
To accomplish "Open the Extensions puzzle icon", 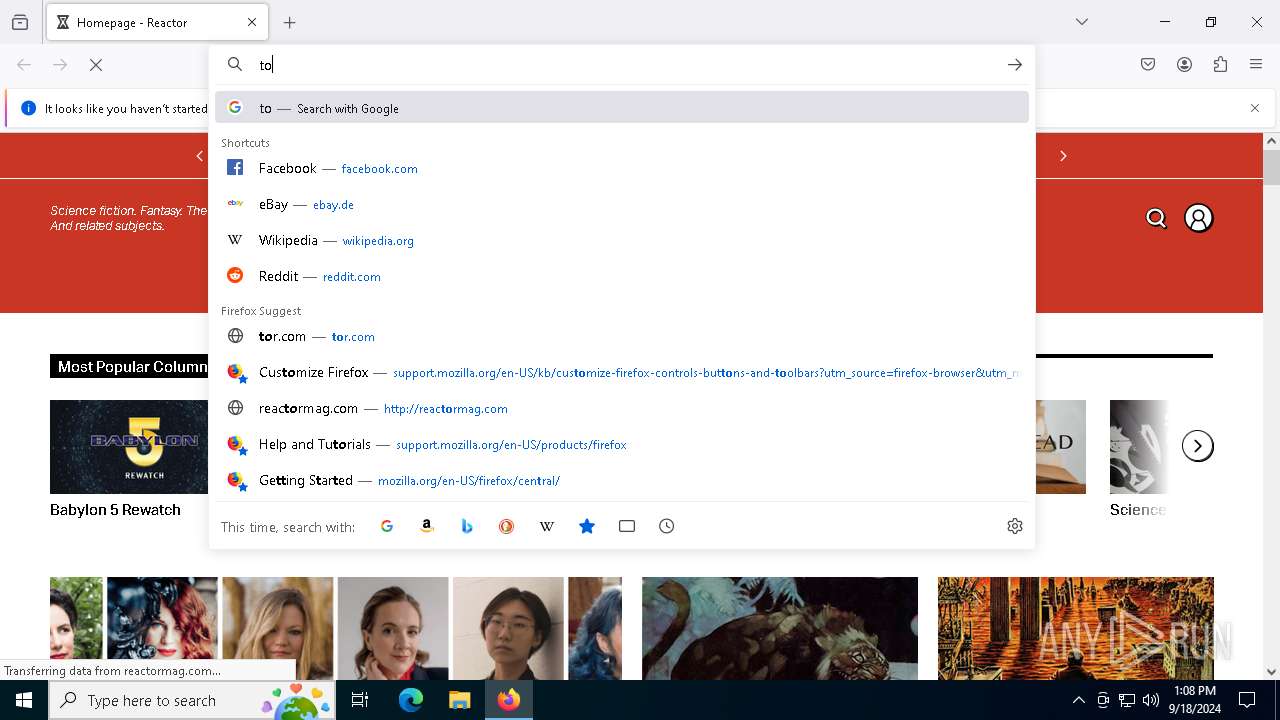I will [1220, 65].
